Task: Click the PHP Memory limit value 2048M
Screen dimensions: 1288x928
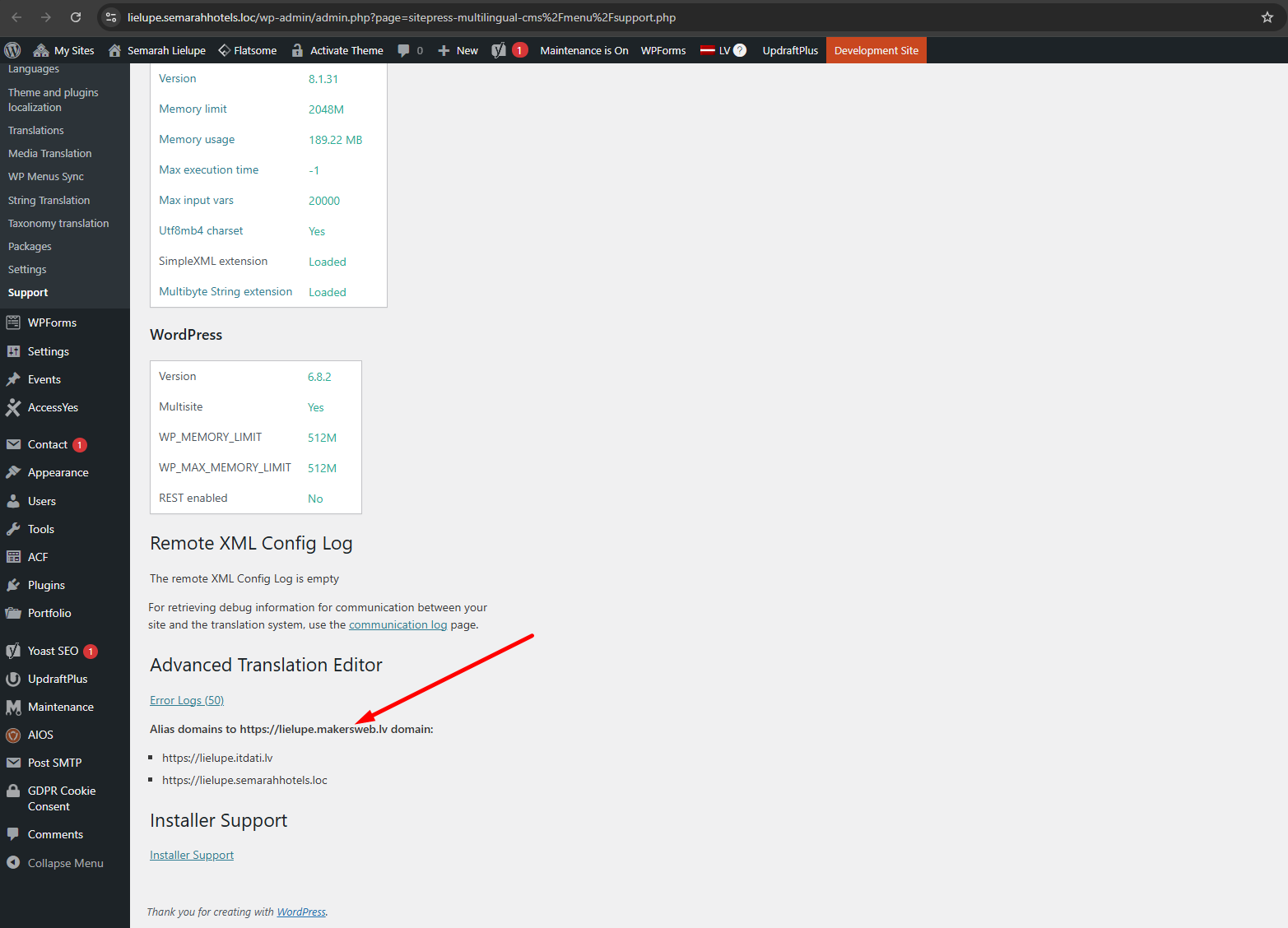Action: click(x=326, y=109)
